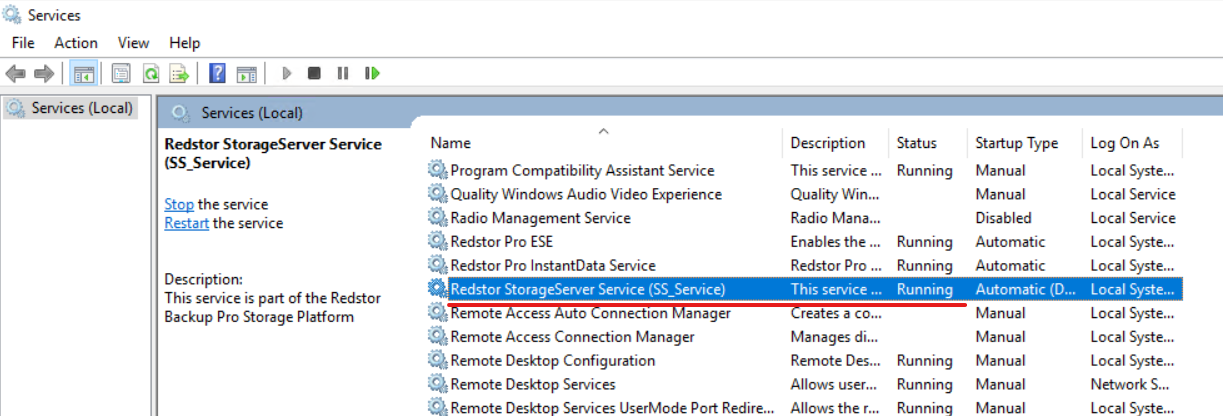Click Network S... log on of Remote Desktop Services

tap(1132, 384)
